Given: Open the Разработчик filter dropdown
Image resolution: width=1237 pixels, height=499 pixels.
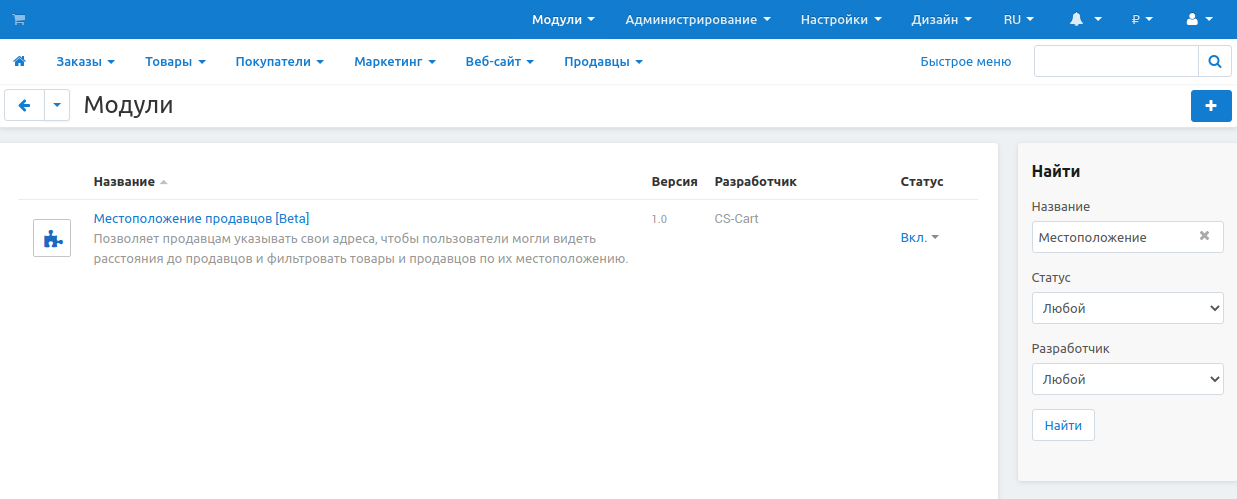Looking at the screenshot, I should coord(1127,379).
